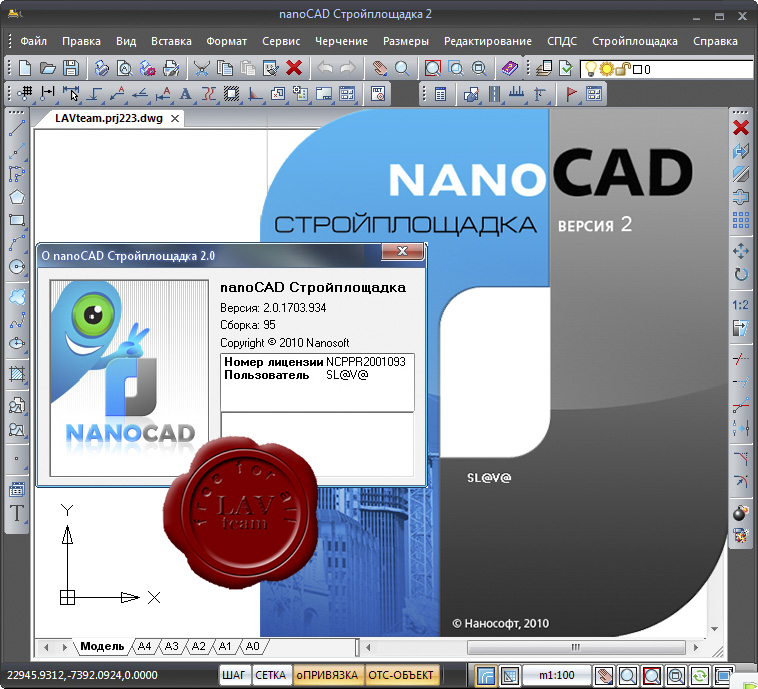Select the Array tool grid icon
Screen dimensions: 758x689
(740, 220)
